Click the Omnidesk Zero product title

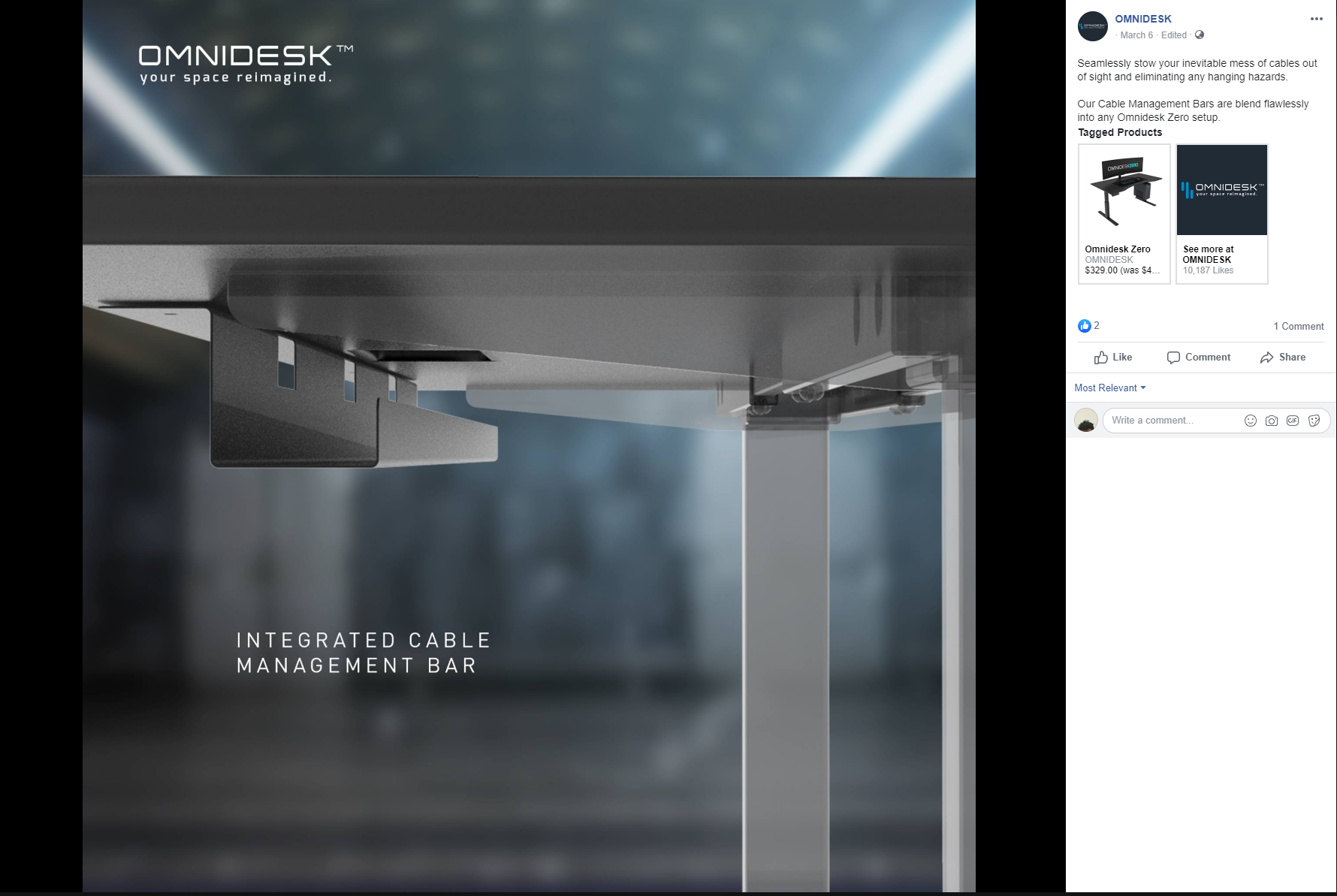click(1118, 249)
